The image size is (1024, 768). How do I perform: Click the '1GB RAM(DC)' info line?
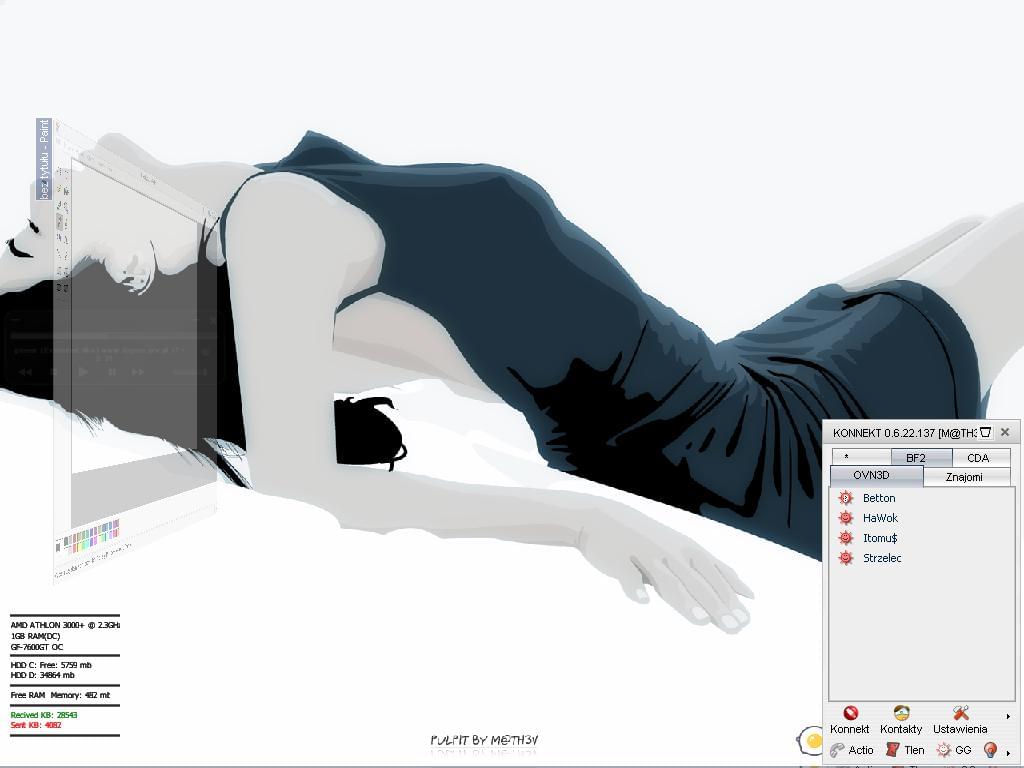[35, 636]
